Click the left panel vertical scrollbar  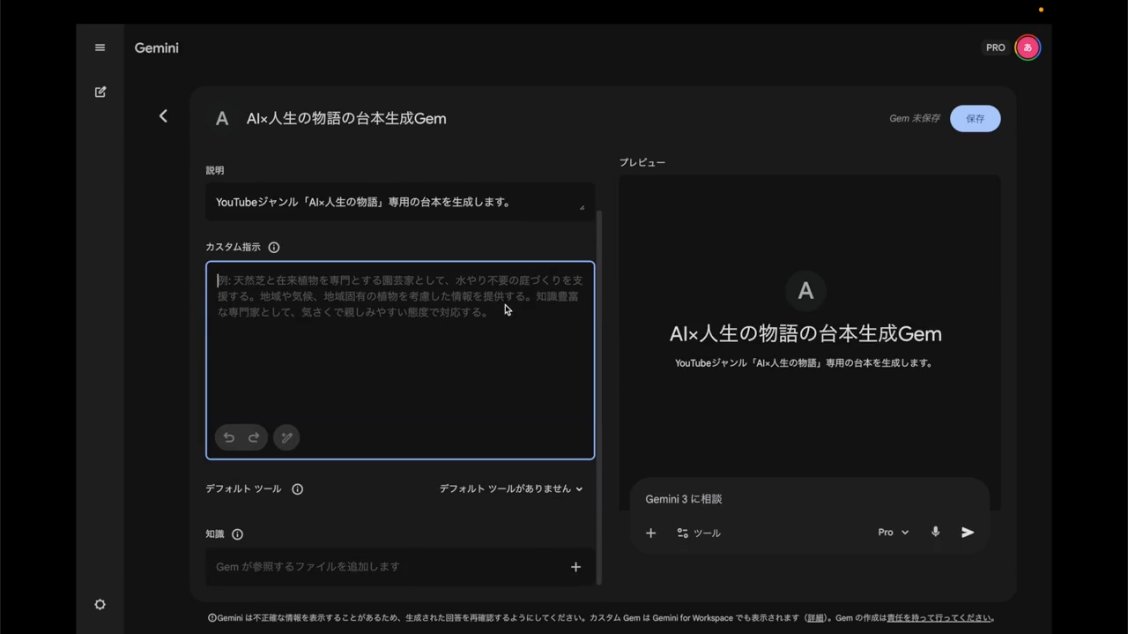coord(599,396)
